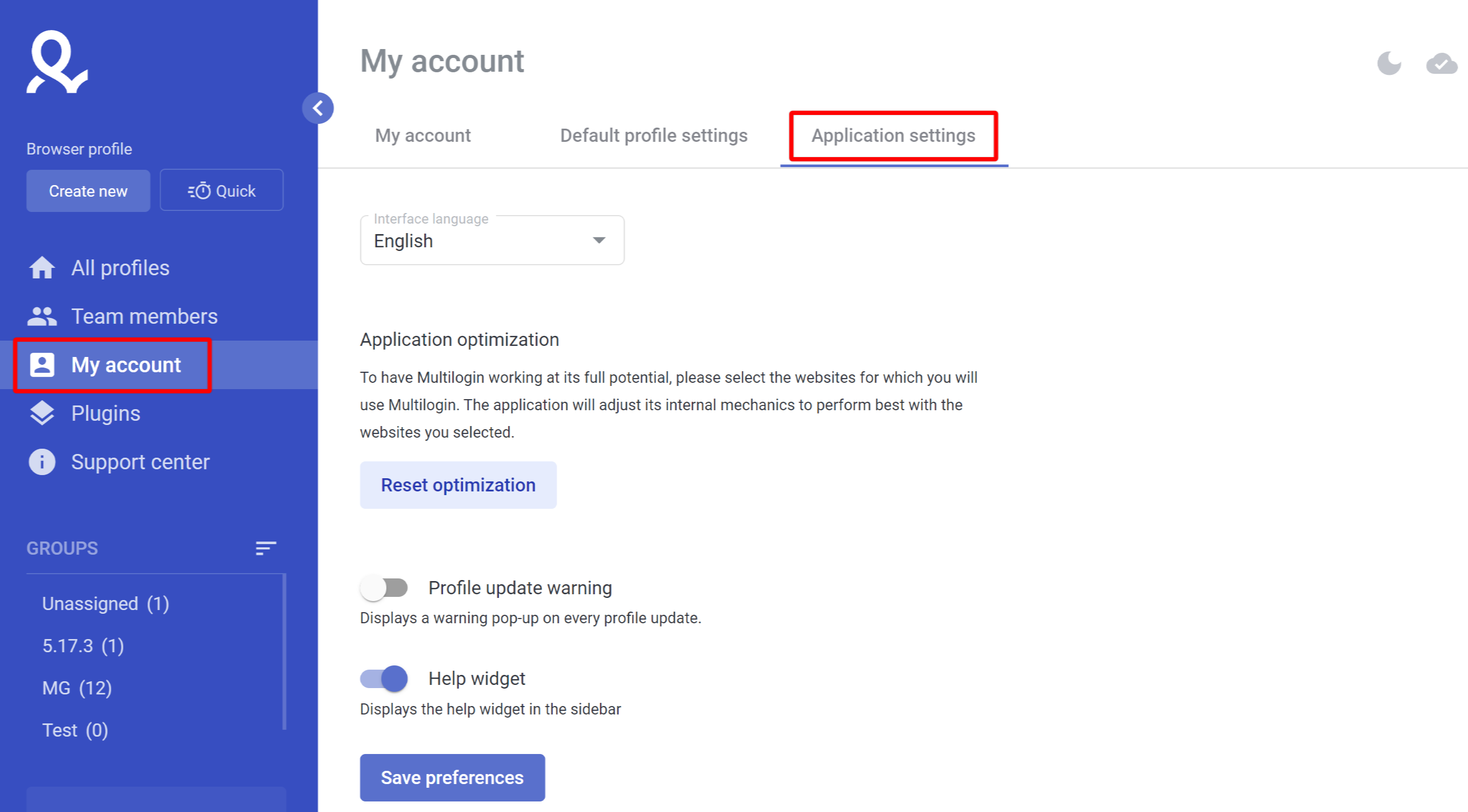
Task: Sort groups using the sort icon
Action: (x=266, y=548)
